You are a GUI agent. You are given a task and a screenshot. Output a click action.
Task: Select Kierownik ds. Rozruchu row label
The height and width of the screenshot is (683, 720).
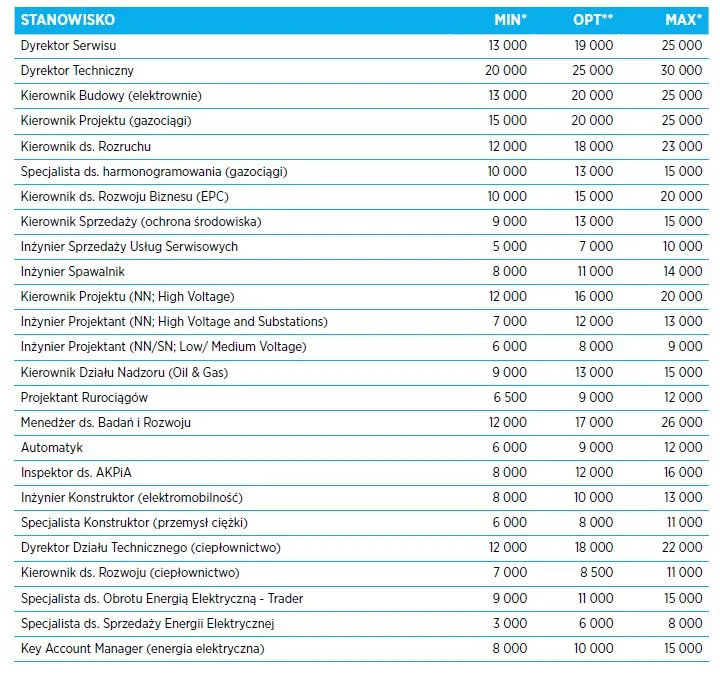point(86,147)
